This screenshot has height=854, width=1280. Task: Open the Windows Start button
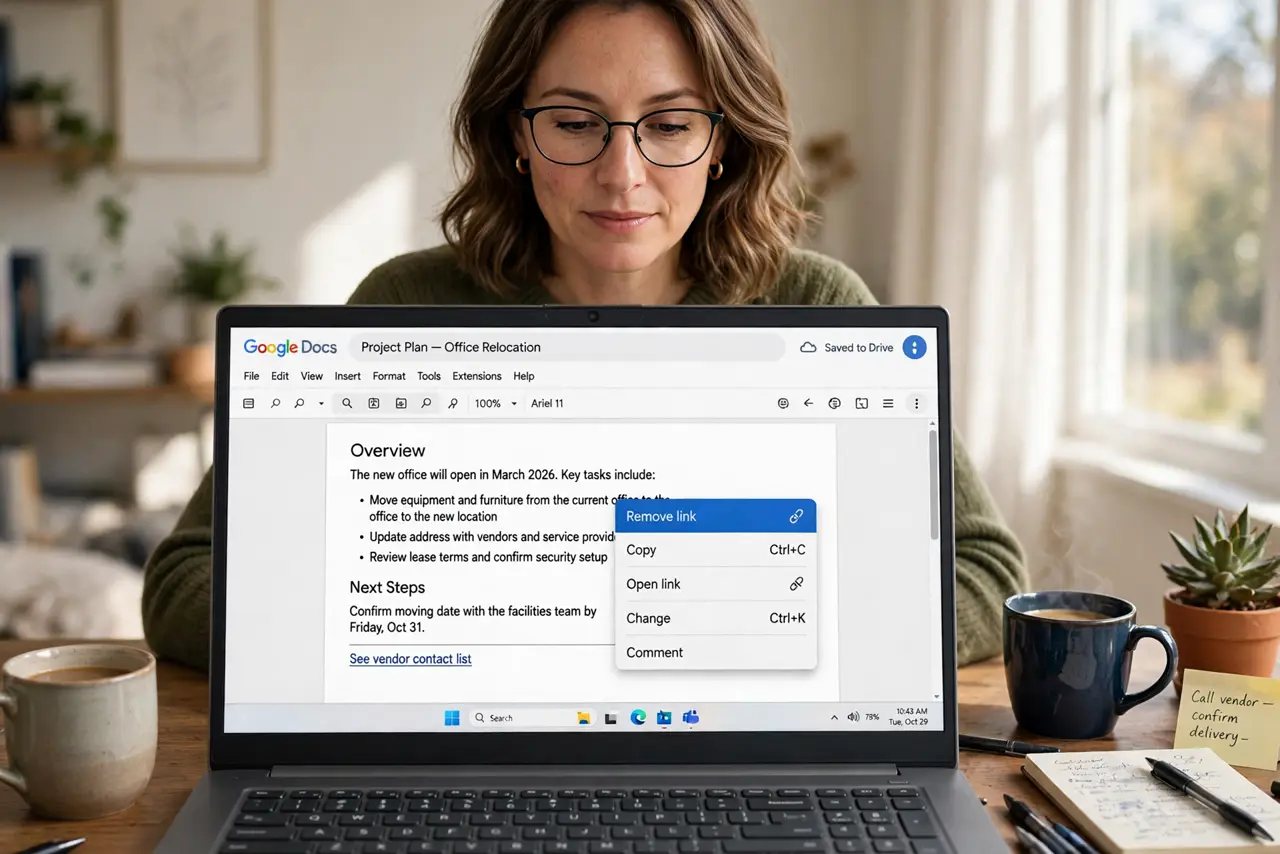[x=452, y=717]
